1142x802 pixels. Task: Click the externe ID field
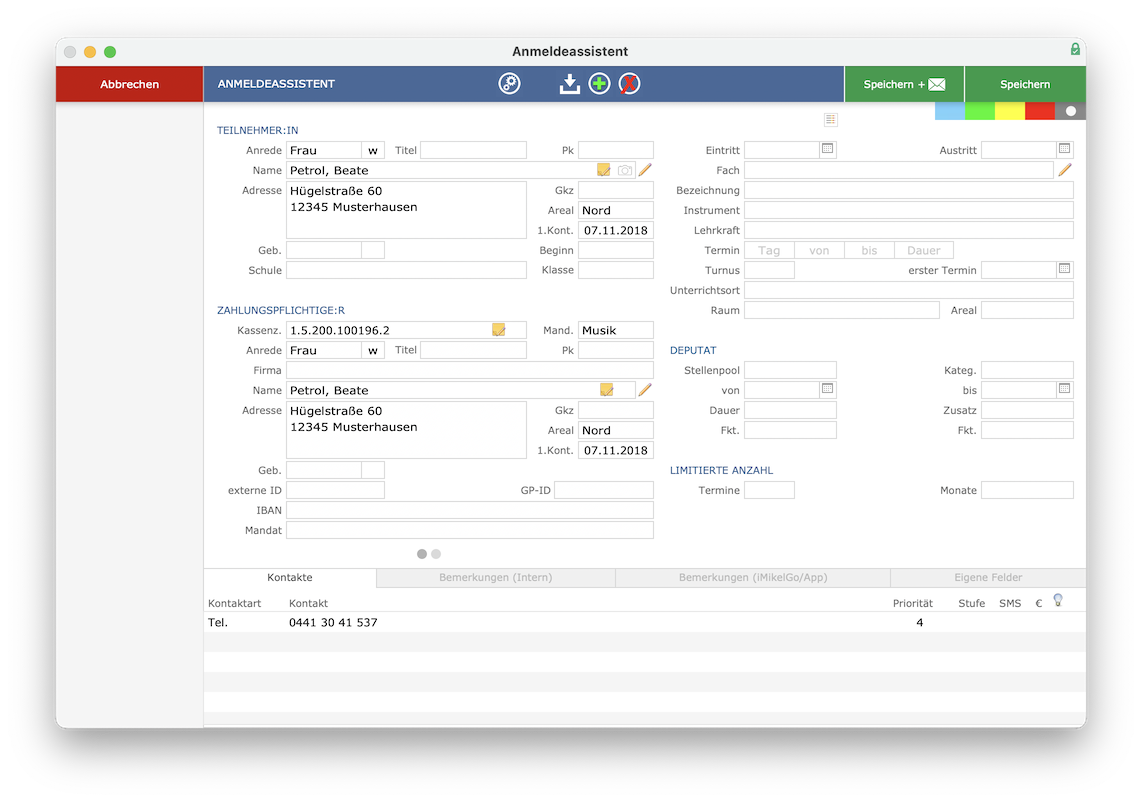[x=335, y=490]
